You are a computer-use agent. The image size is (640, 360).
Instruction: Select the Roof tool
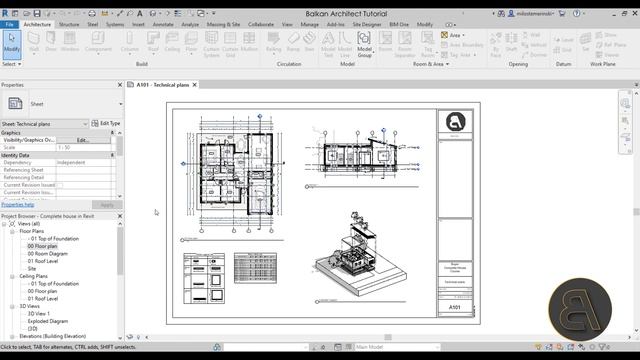153,42
